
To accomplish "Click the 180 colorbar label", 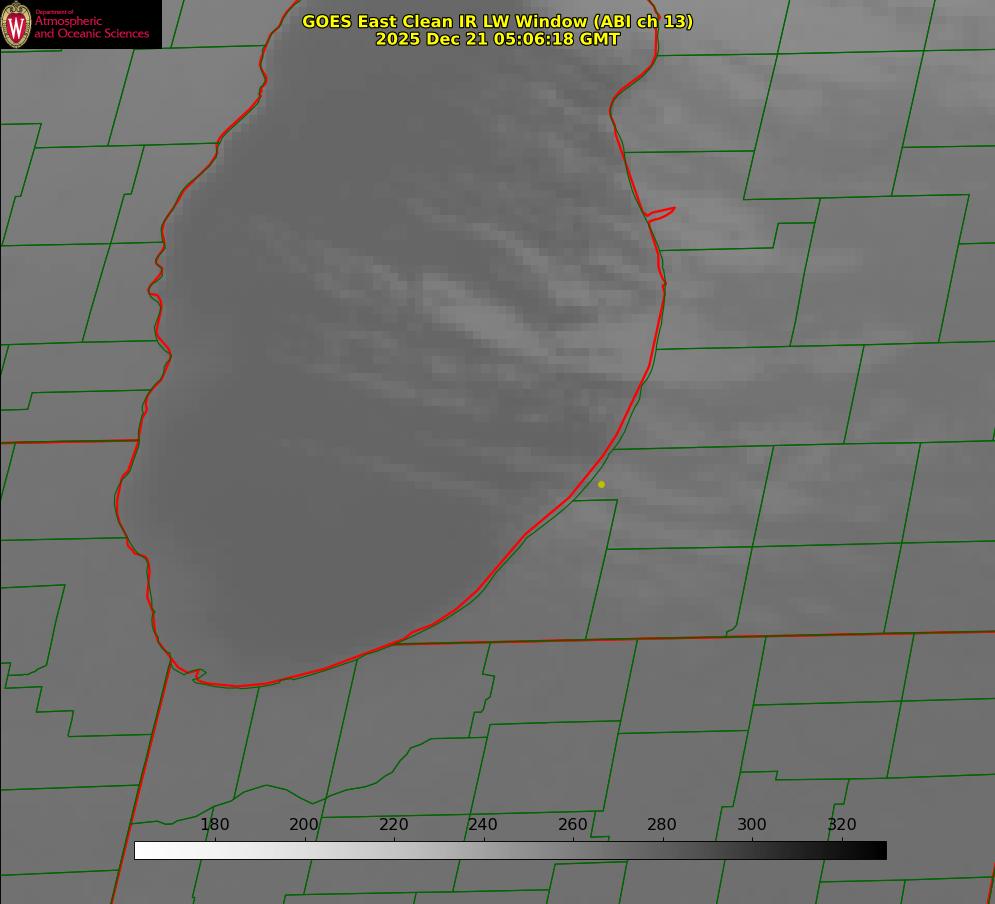I will tap(214, 824).
